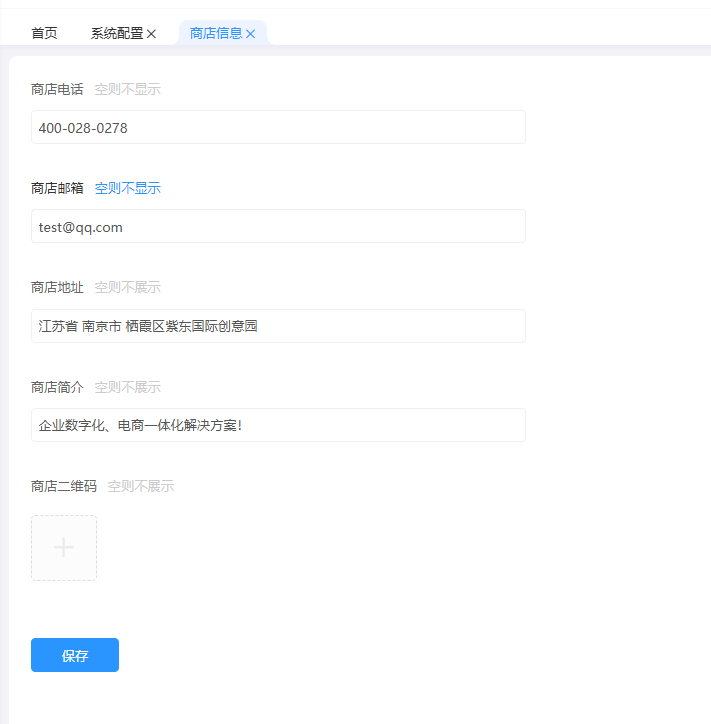The image size is (711, 724).
Task: Focus the 商店电话 input with 400-028-0278
Action: click(x=278, y=128)
